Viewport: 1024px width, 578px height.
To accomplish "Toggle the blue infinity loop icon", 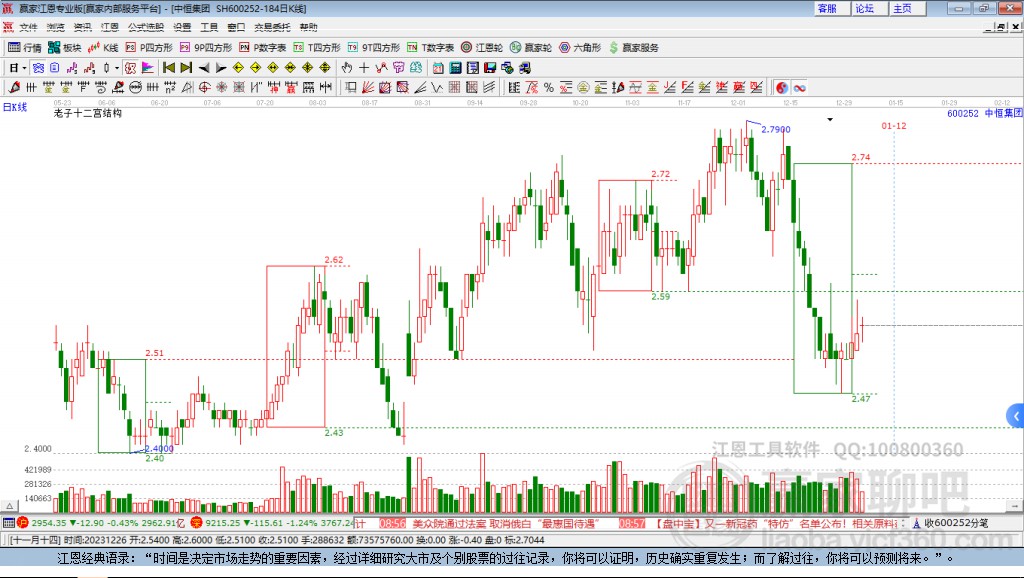I will tap(799, 88).
